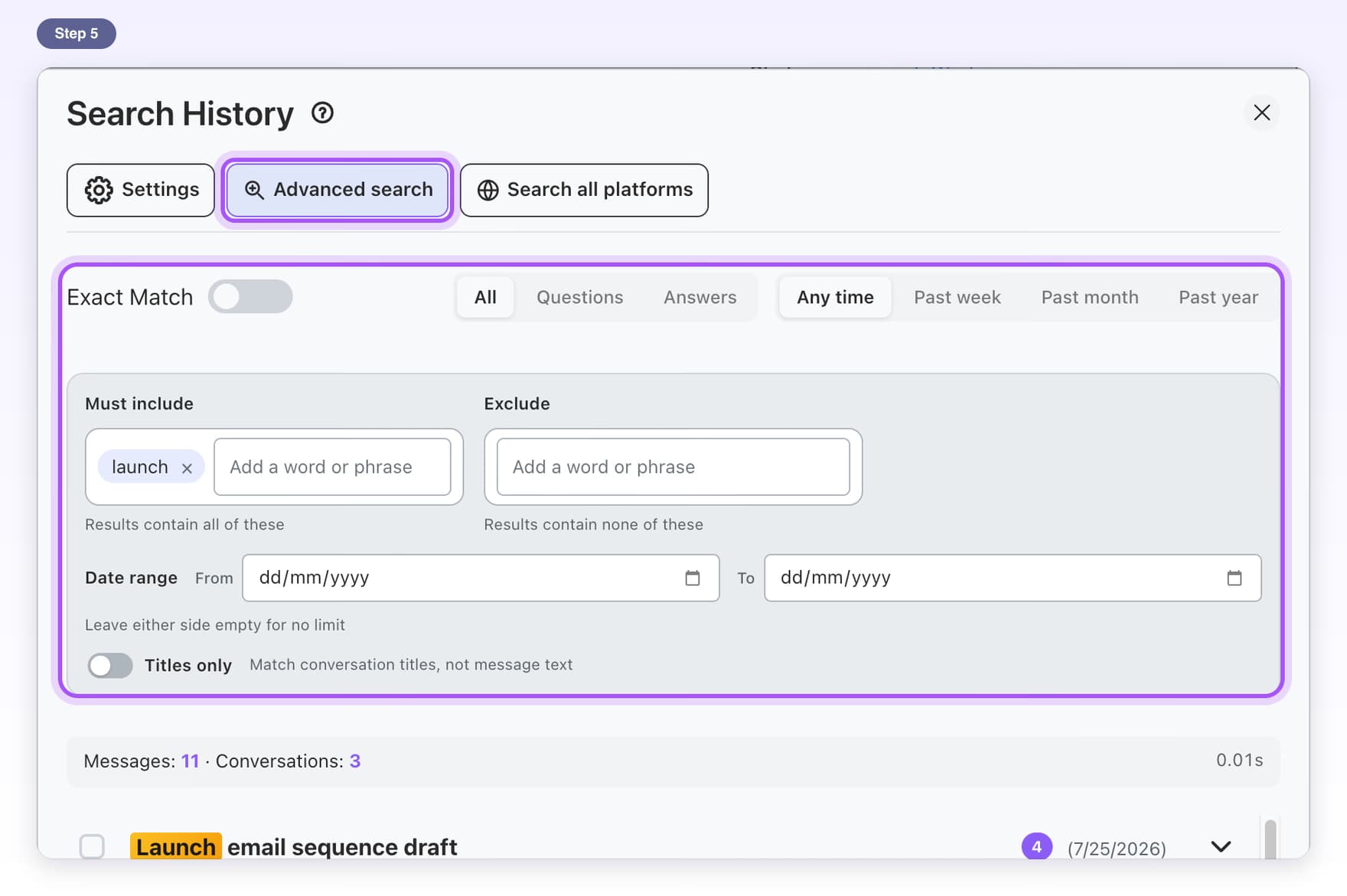Screen dimensions: 1347x896
Task: Open Launch email sequence draft conversation title
Action: tap(294, 846)
